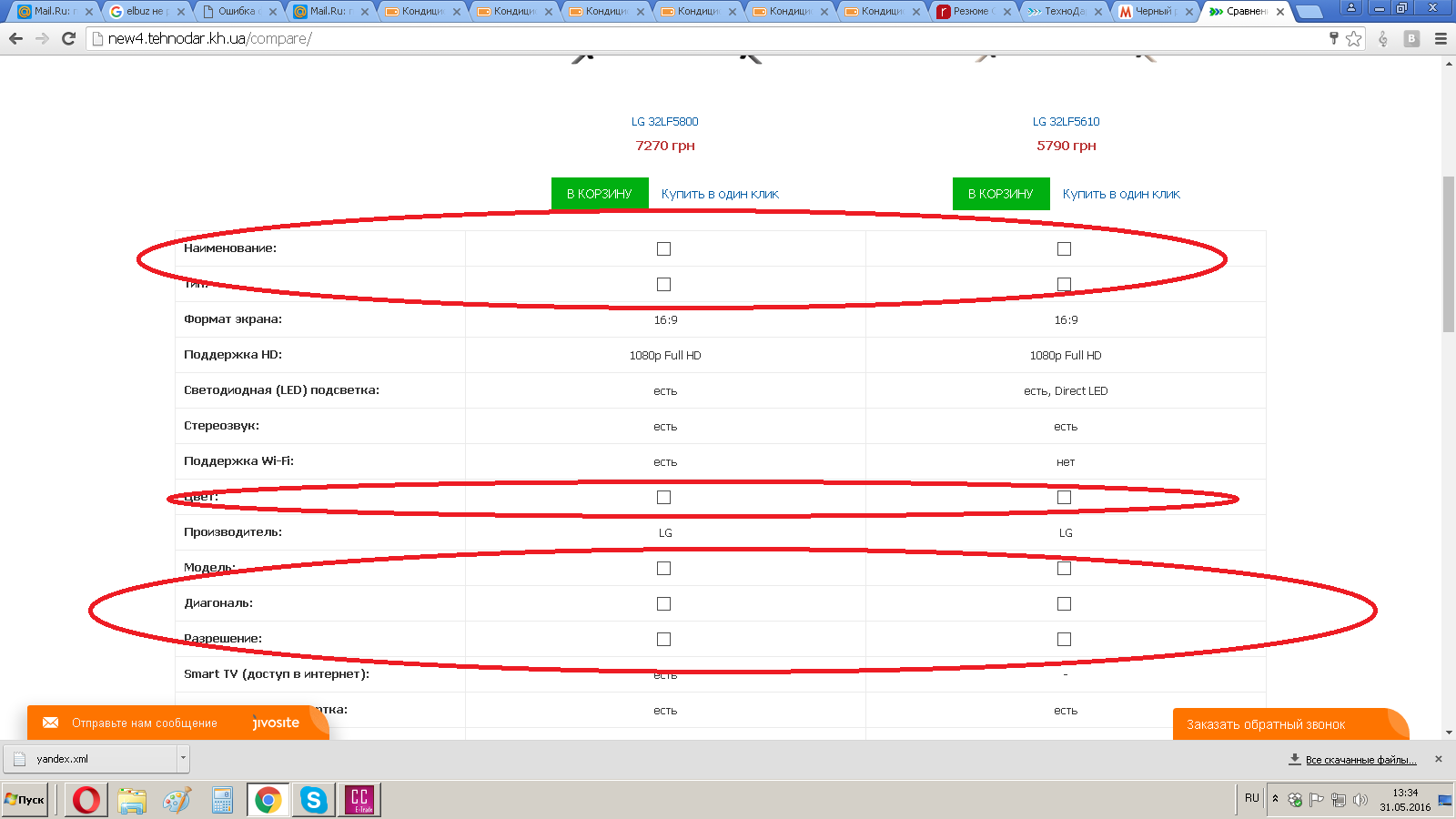Open Все скачанные файлы link

coord(1360,760)
